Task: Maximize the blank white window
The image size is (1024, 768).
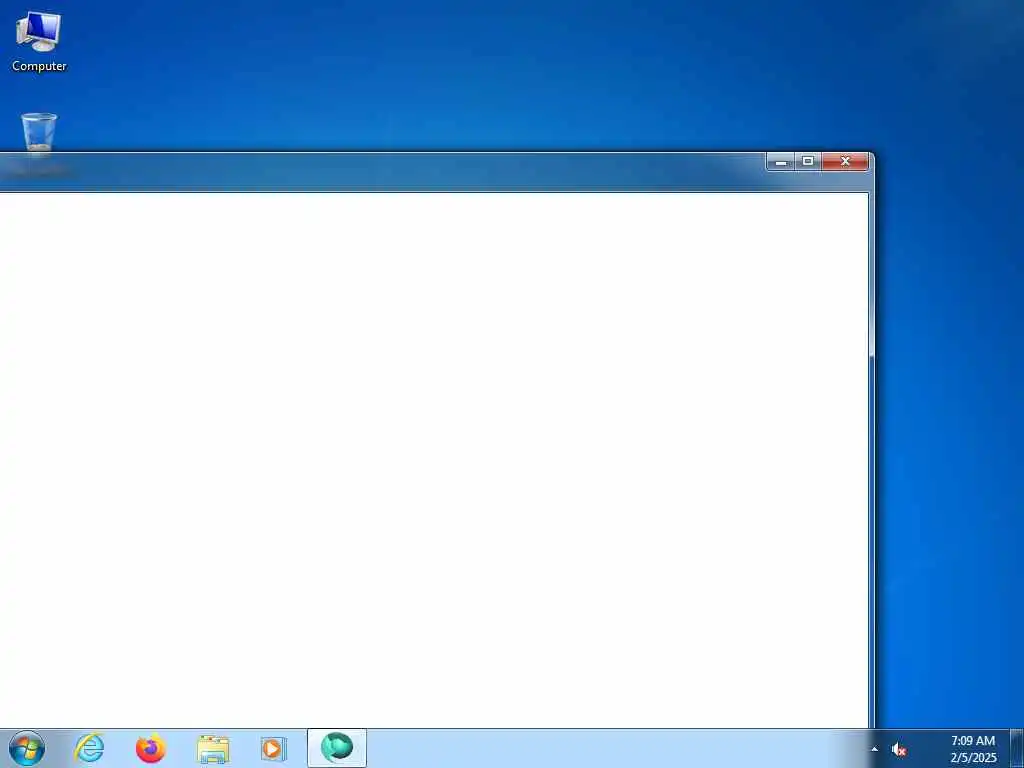Action: pos(808,161)
